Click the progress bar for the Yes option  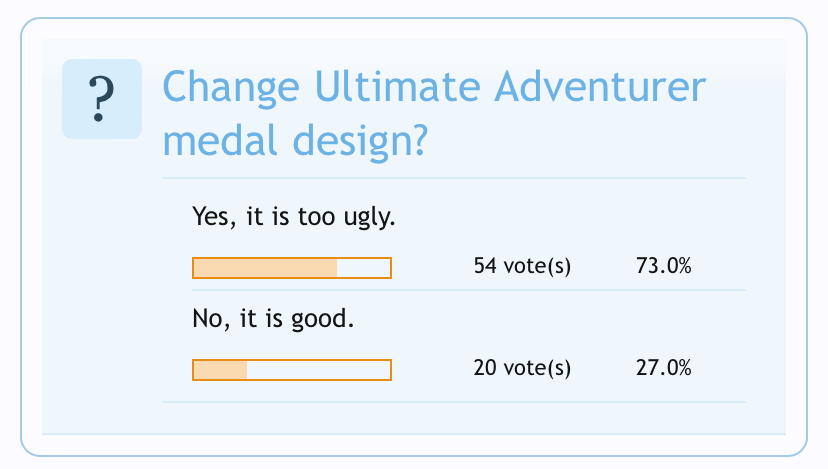coord(291,268)
